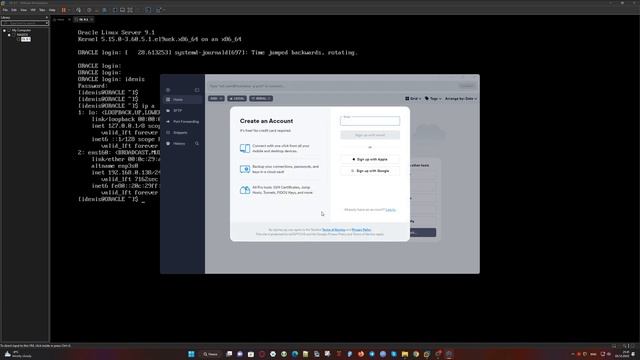Click the VMware unity mode icon
The width and height of the screenshot is (640, 360).
(138, 10)
